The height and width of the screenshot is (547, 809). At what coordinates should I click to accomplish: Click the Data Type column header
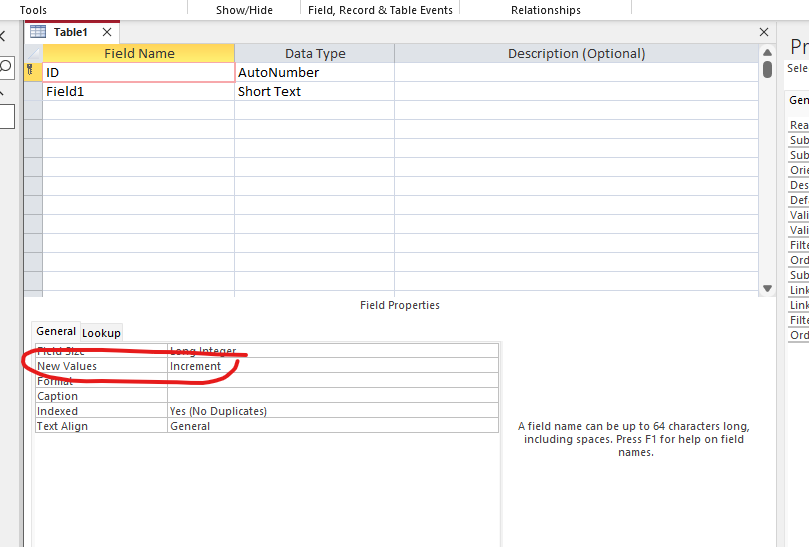(x=314, y=53)
